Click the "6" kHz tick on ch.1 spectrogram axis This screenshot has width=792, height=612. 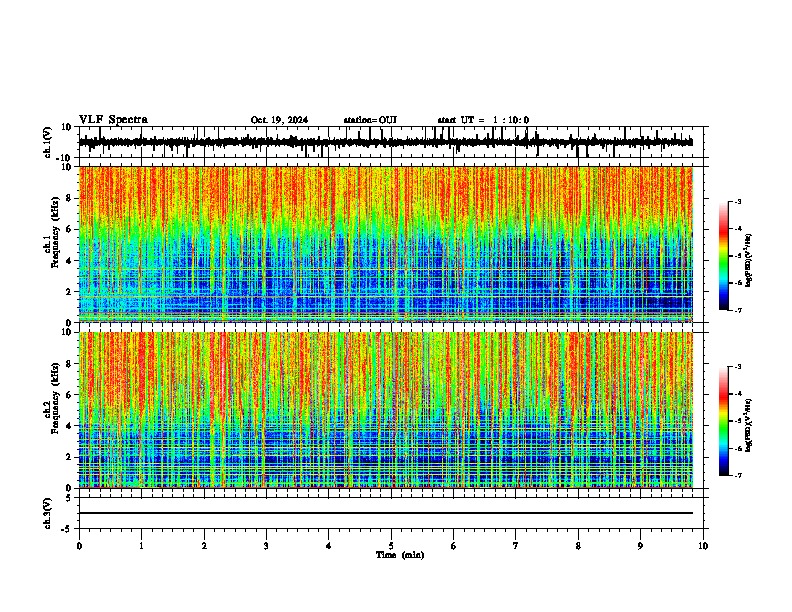pyautogui.click(x=69, y=230)
